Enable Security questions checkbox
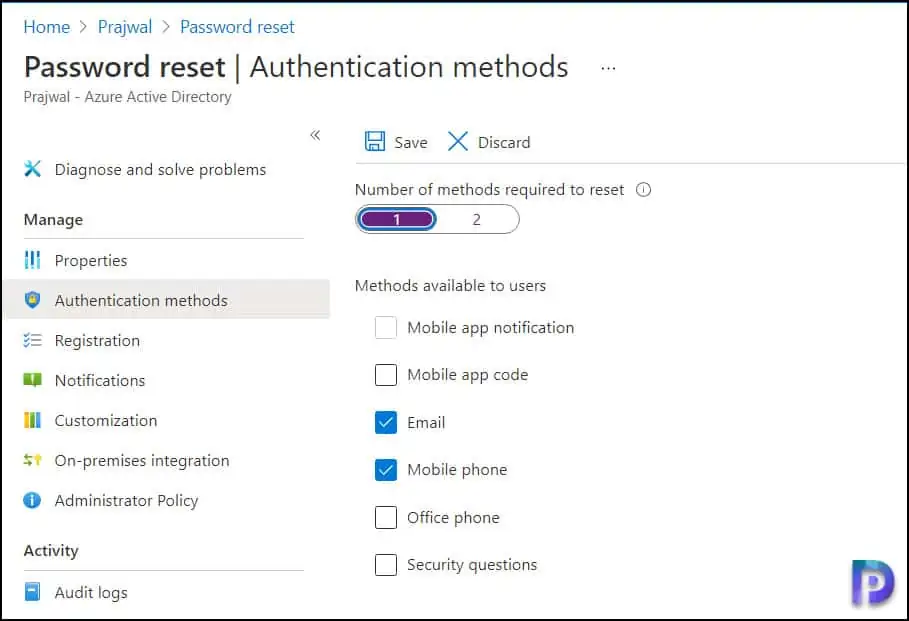909x621 pixels. 386,565
